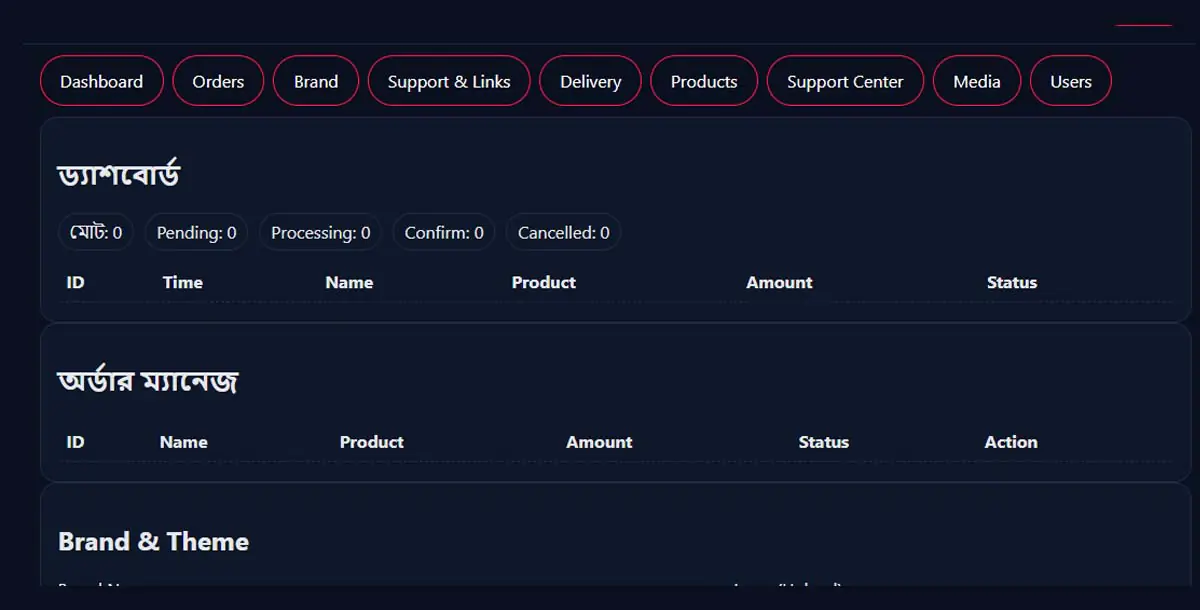Select the Brand navigation pill

coord(316,81)
